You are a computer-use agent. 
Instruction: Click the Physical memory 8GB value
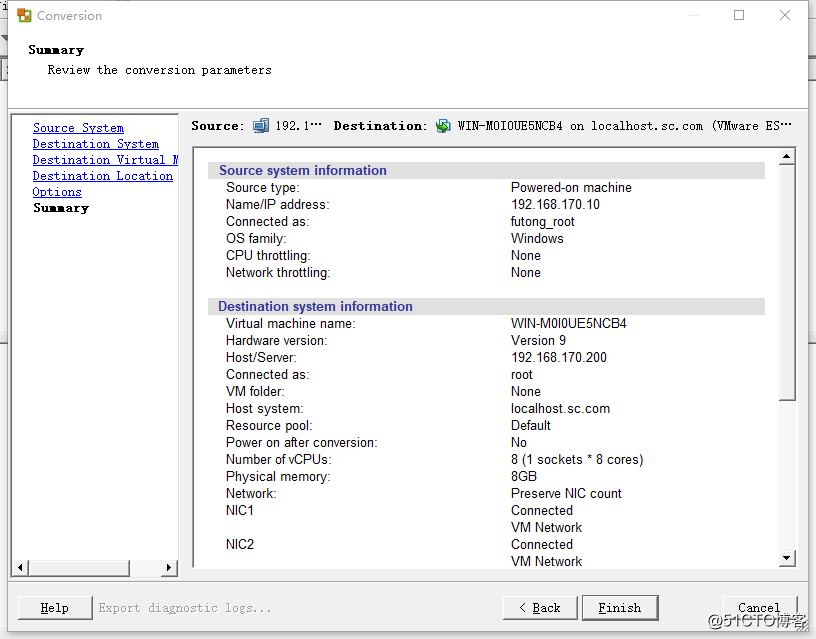tap(524, 477)
